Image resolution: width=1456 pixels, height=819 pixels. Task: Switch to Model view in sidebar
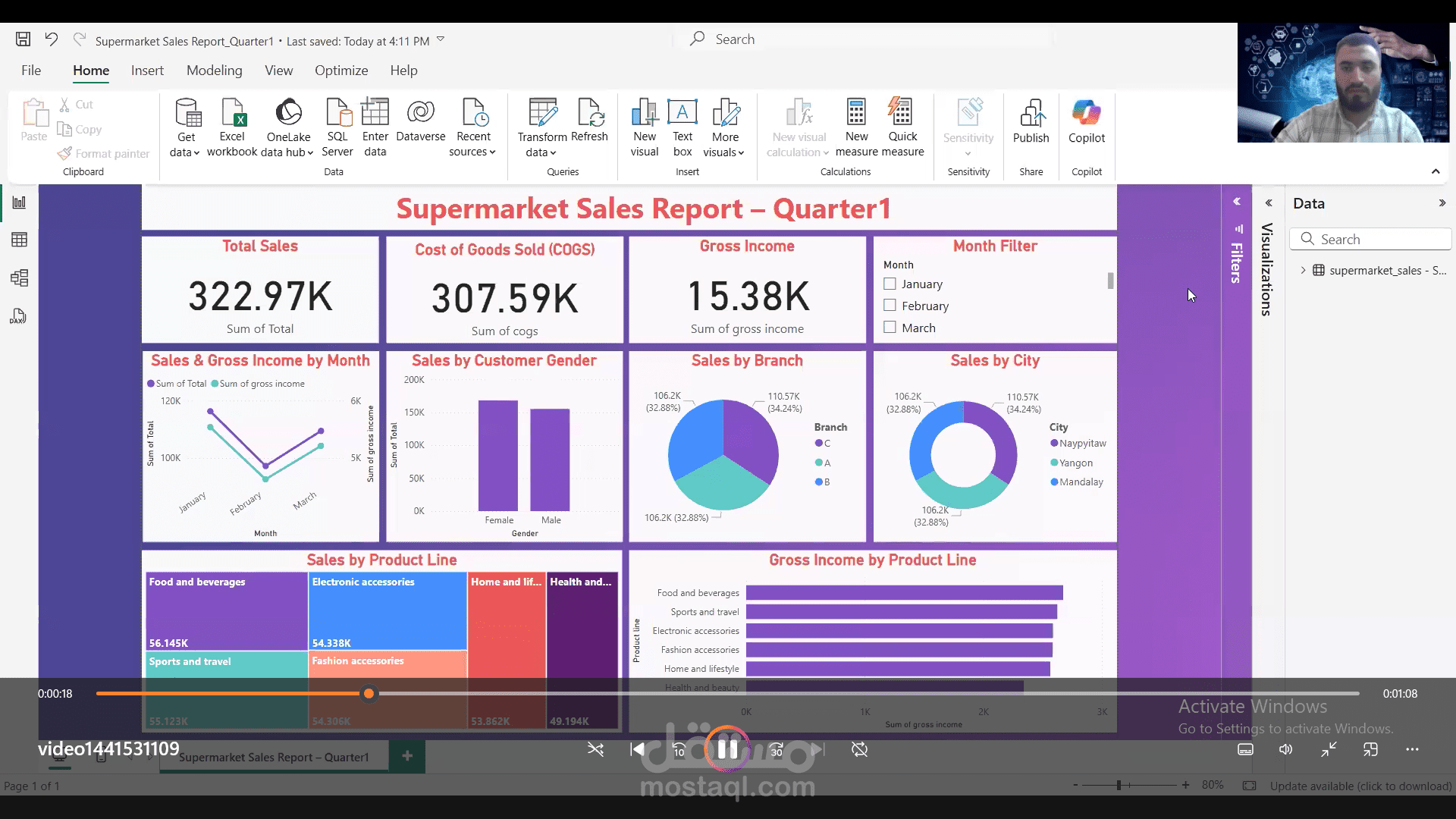(x=19, y=278)
